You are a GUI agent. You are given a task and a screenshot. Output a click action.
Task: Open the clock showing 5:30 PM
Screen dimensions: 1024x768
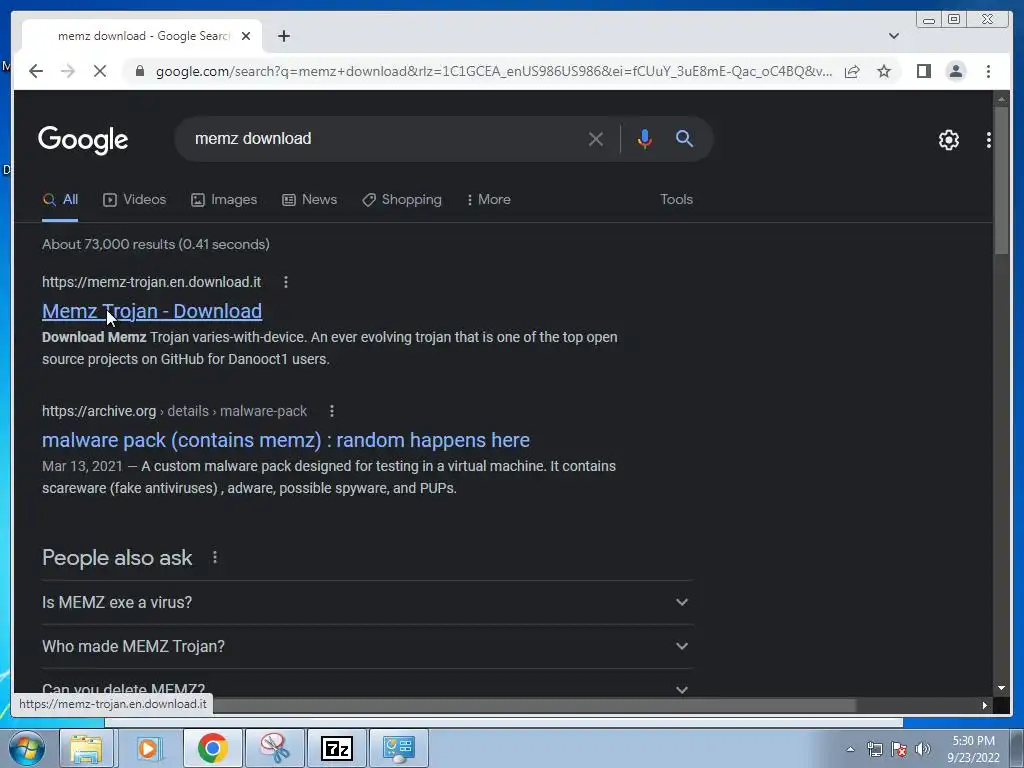coord(973,748)
